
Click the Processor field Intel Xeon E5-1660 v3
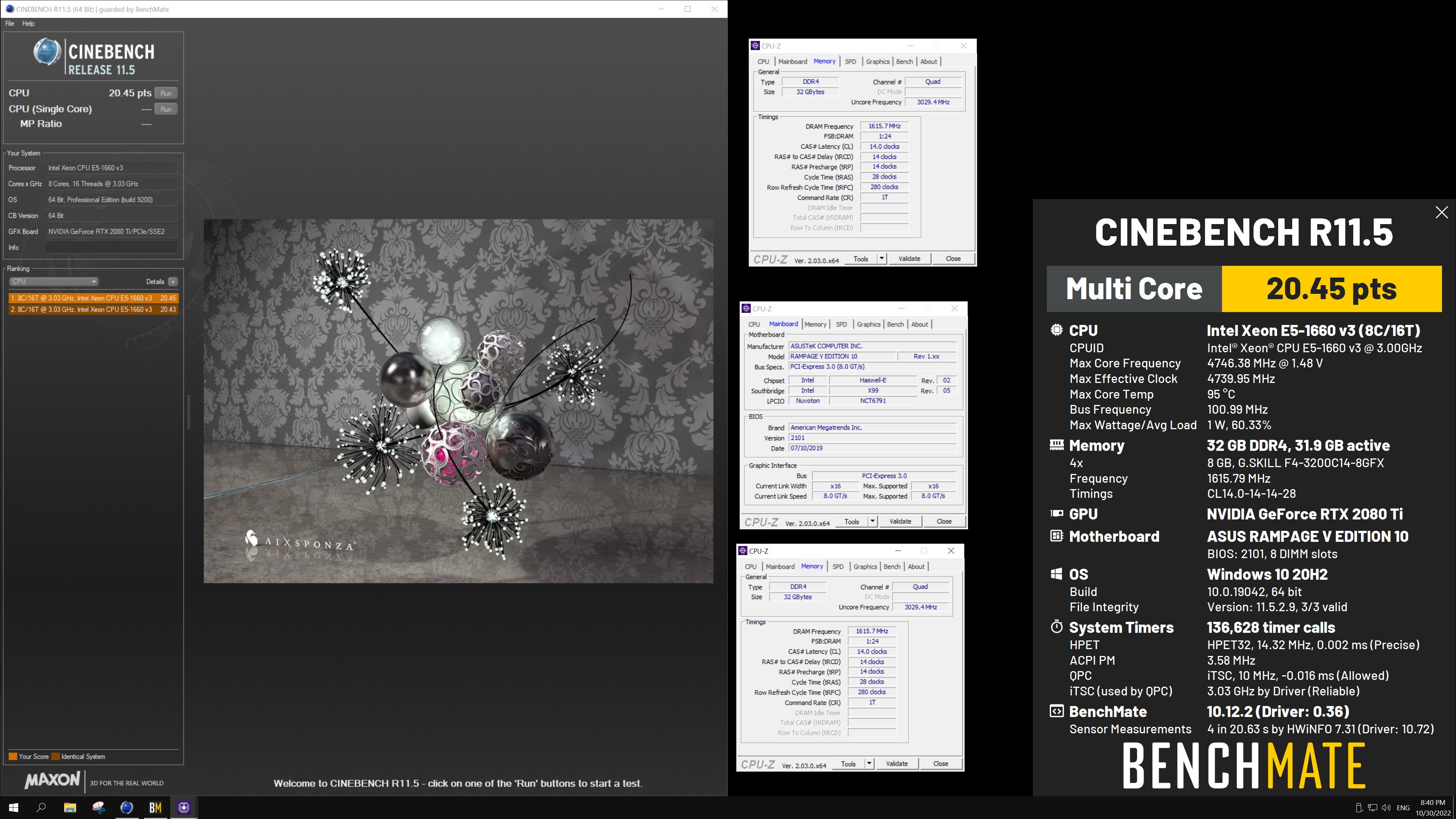point(111,168)
